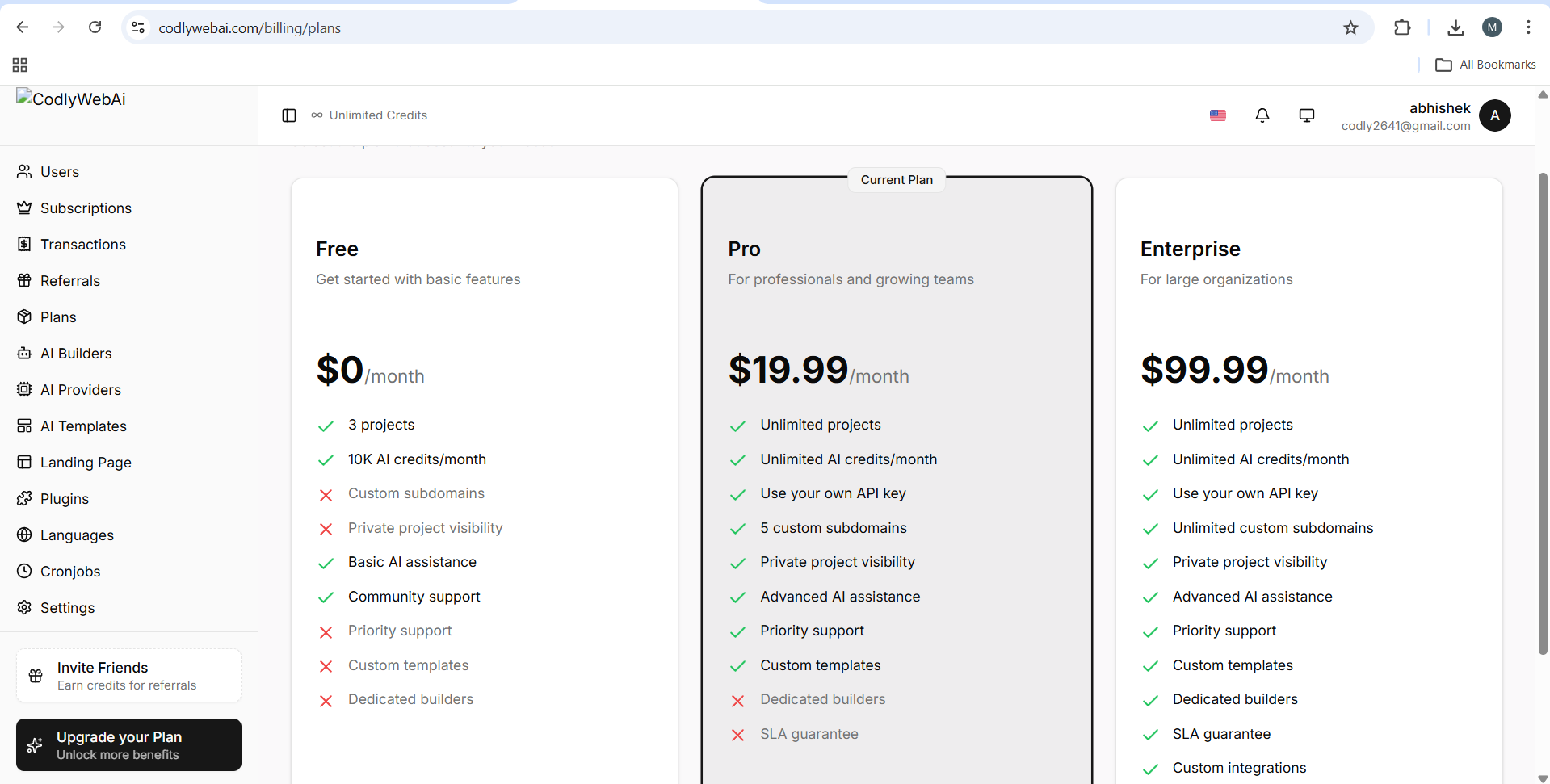Open the Settings page
The width and height of the screenshot is (1550, 784).
[67, 608]
